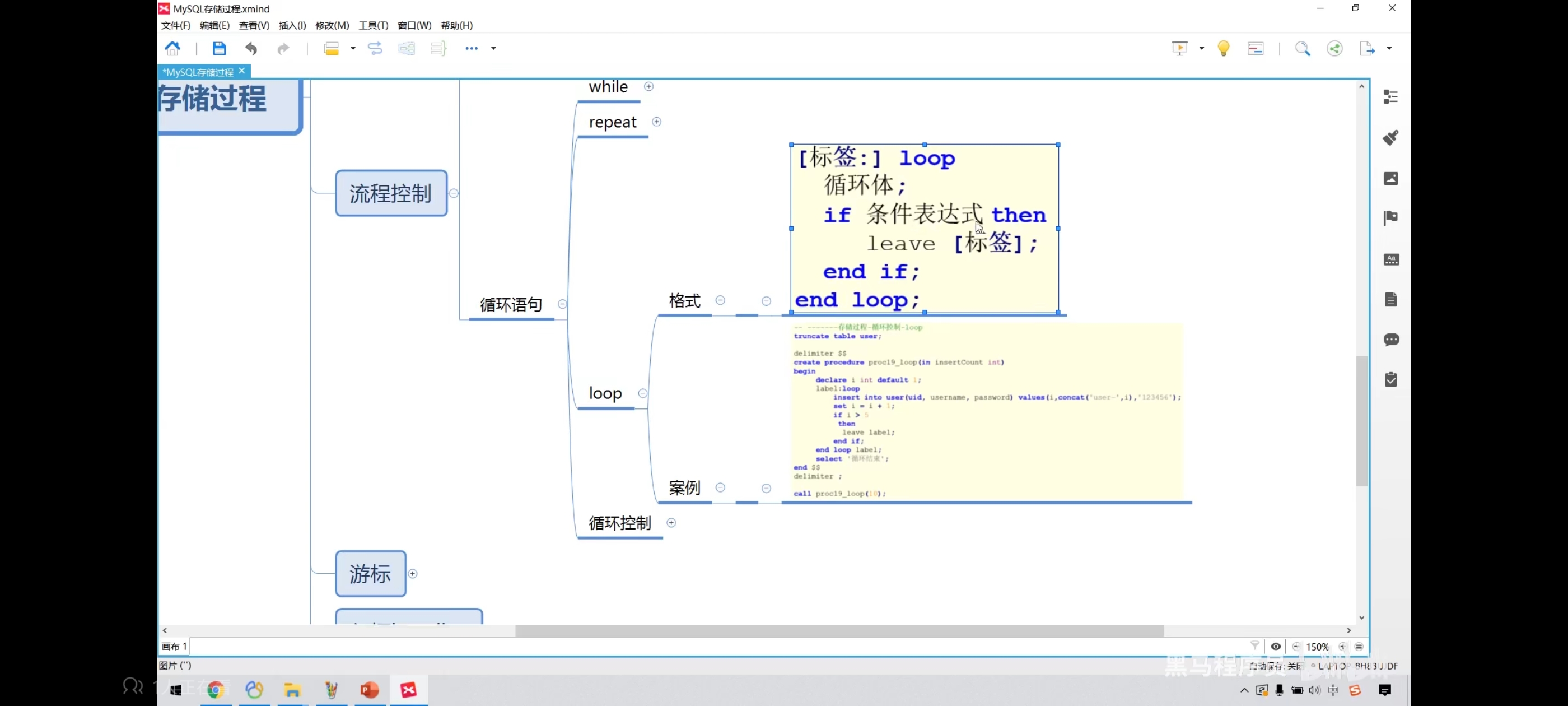Image resolution: width=1568 pixels, height=706 pixels.
Task: Open the Markers flag panel icon
Action: pyautogui.click(x=1390, y=218)
